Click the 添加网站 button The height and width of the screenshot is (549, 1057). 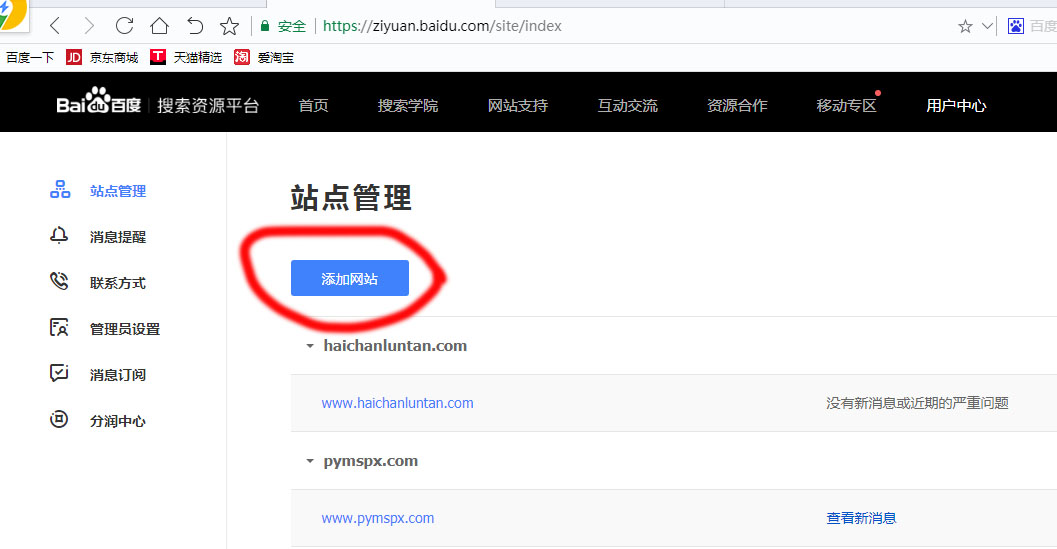(x=350, y=278)
